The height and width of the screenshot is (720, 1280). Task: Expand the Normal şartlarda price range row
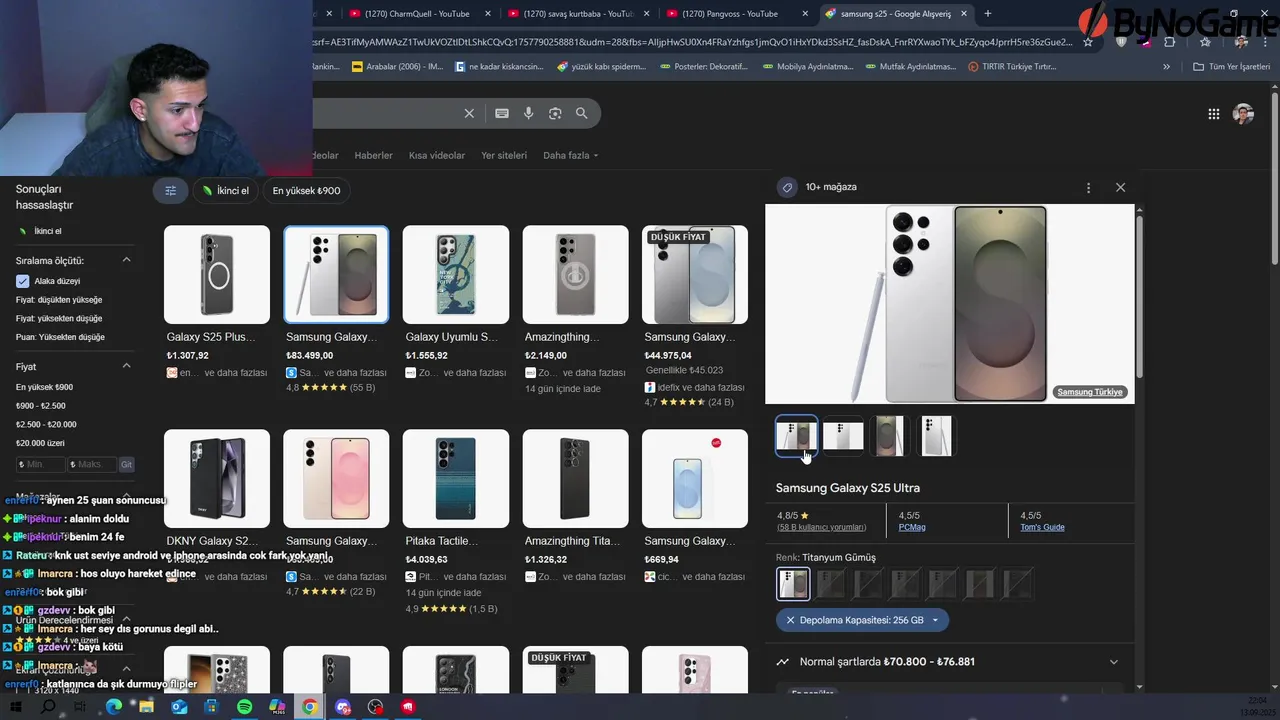[948, 662]
